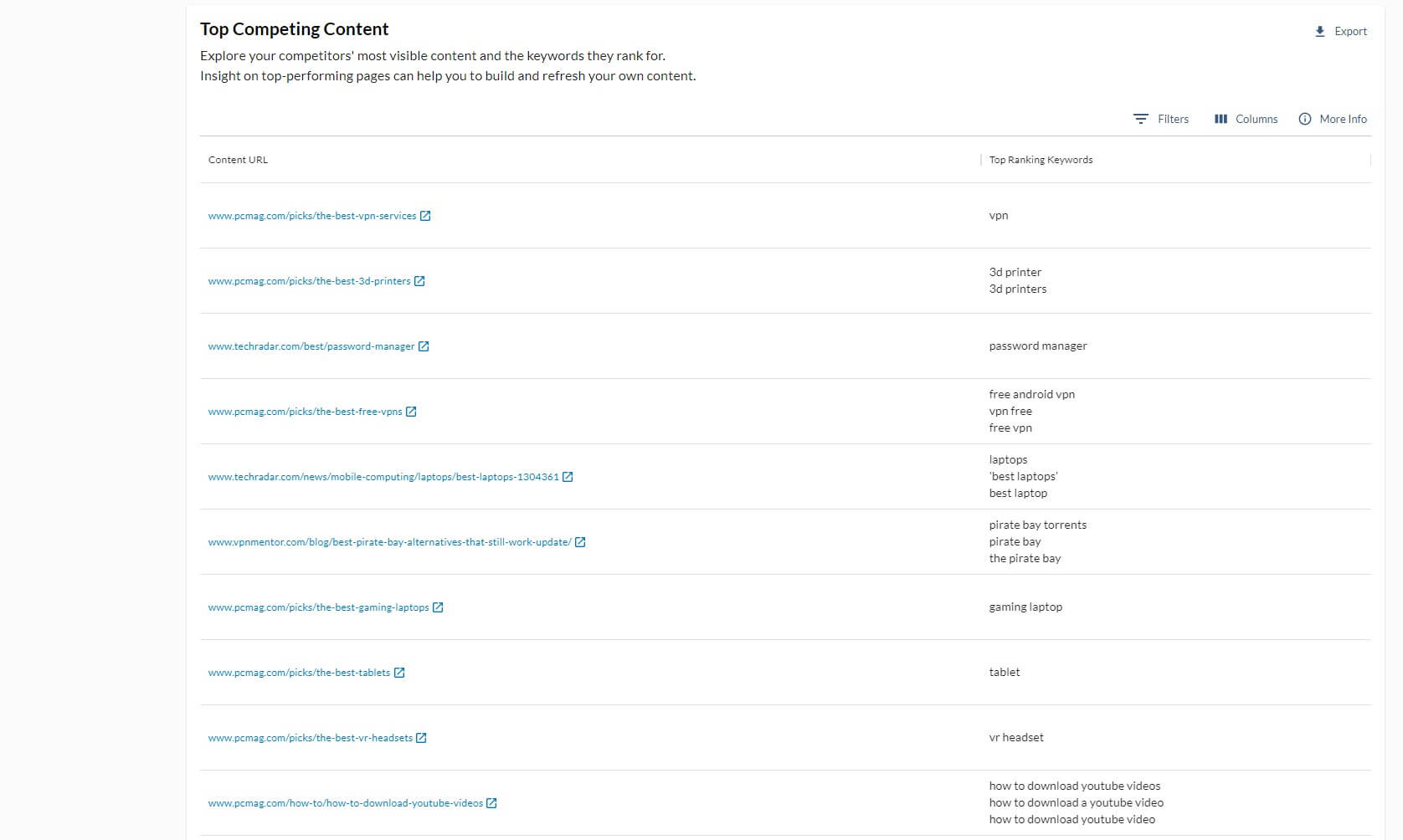Click the Top Ranking Keywords column header

(1041, 159)
